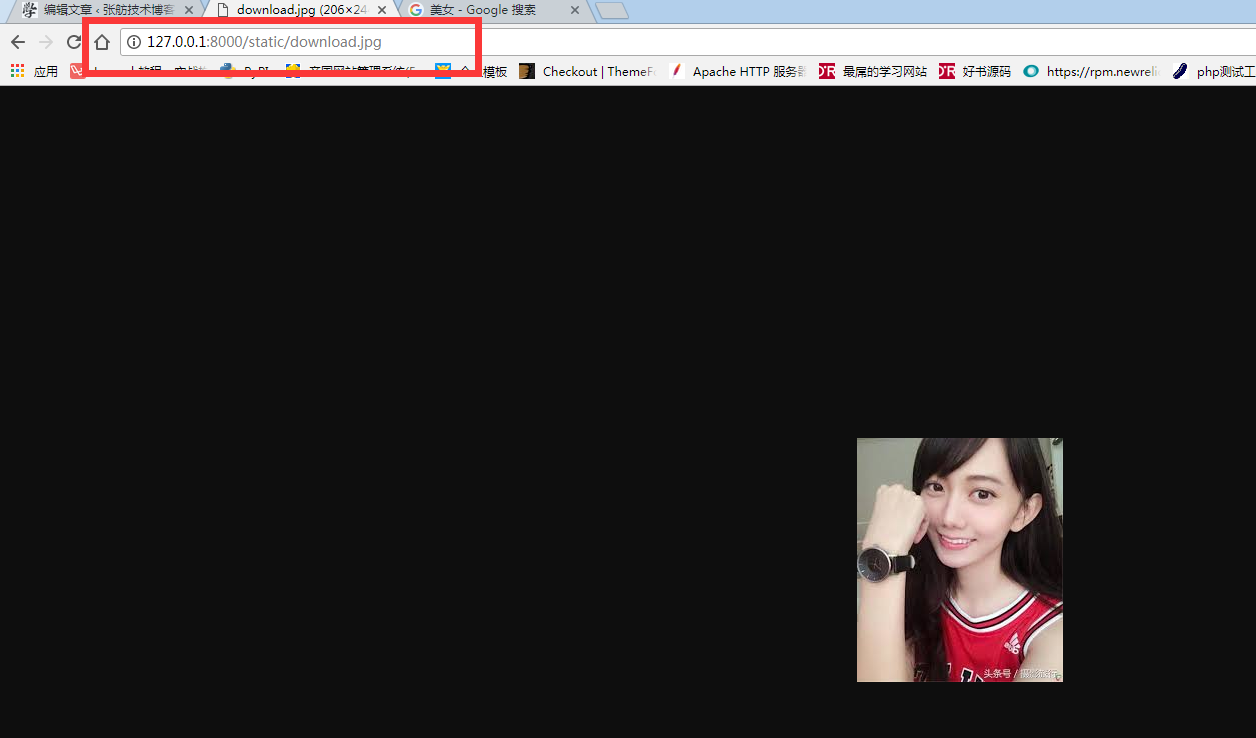Switch to the 美女 Google 搜索 tab
This screenshot has height=738, width=1256.
point(484,10)
